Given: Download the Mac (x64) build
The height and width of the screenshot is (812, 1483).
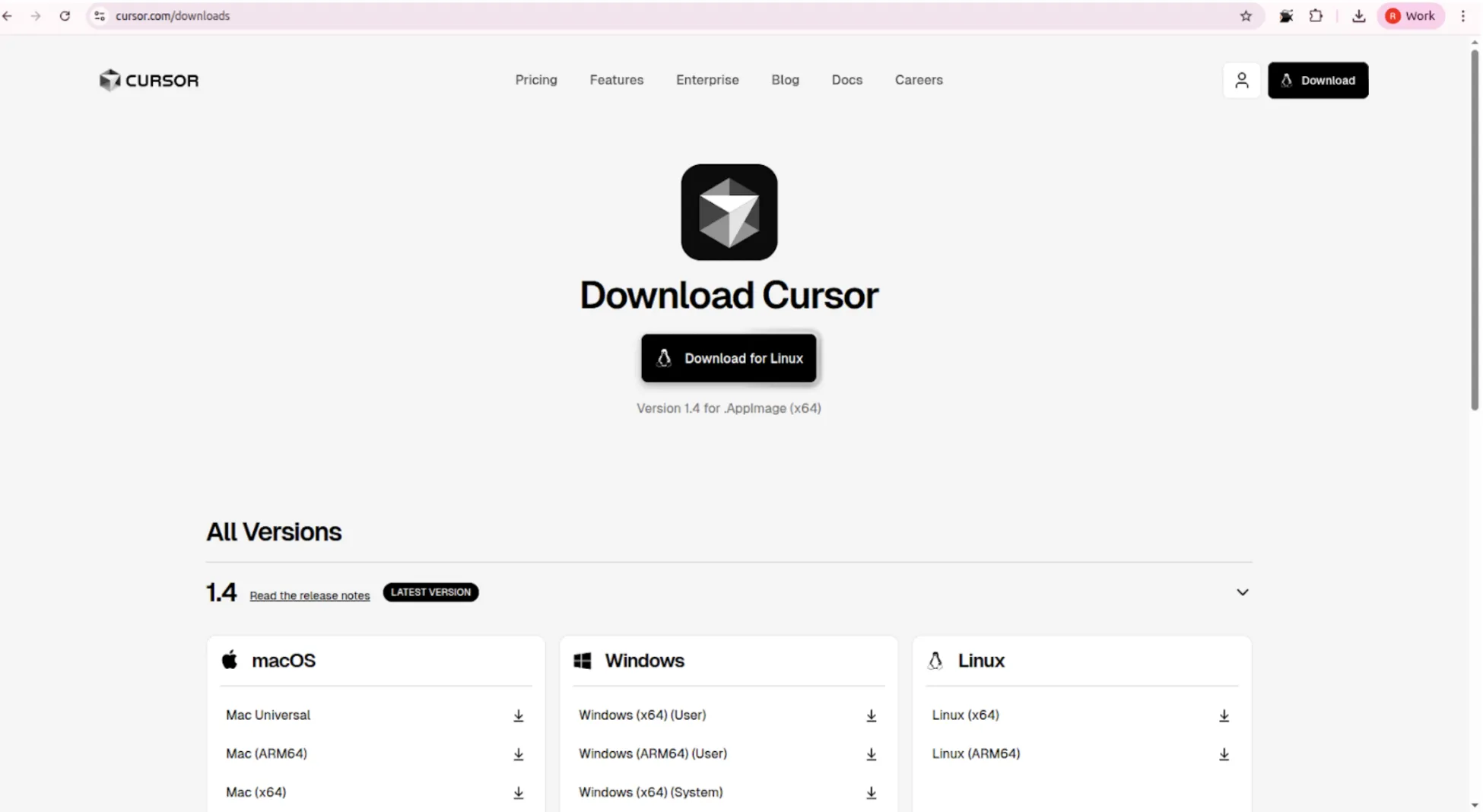Looking at the screenshot, I should [x=518, y=792].
